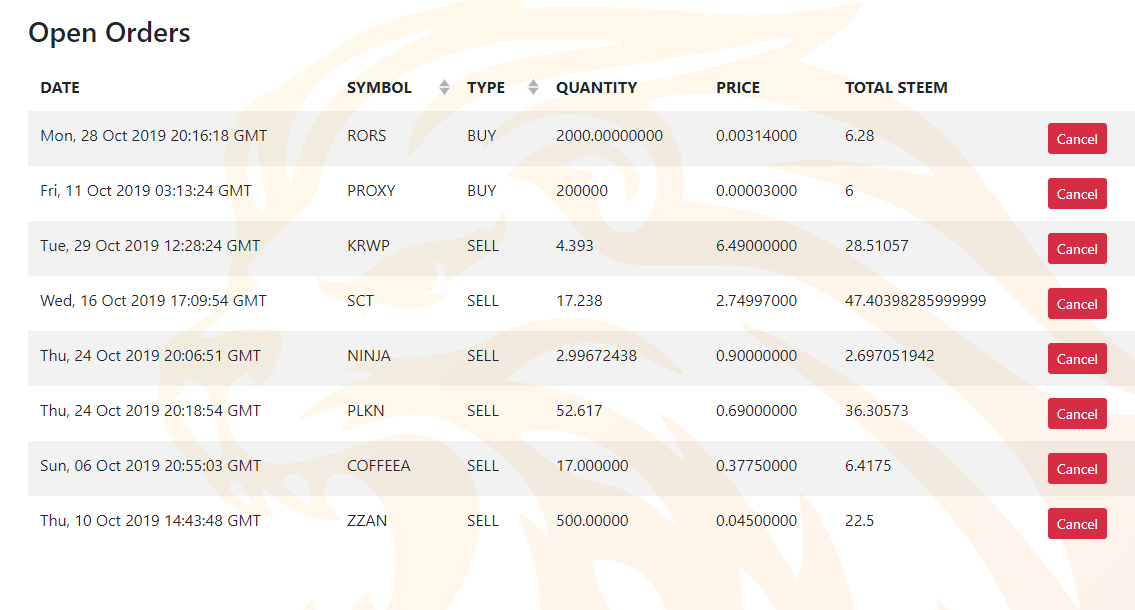Select the COFFEEA symbol cell
Screen dimensions: 1135x610
(379, 466)
